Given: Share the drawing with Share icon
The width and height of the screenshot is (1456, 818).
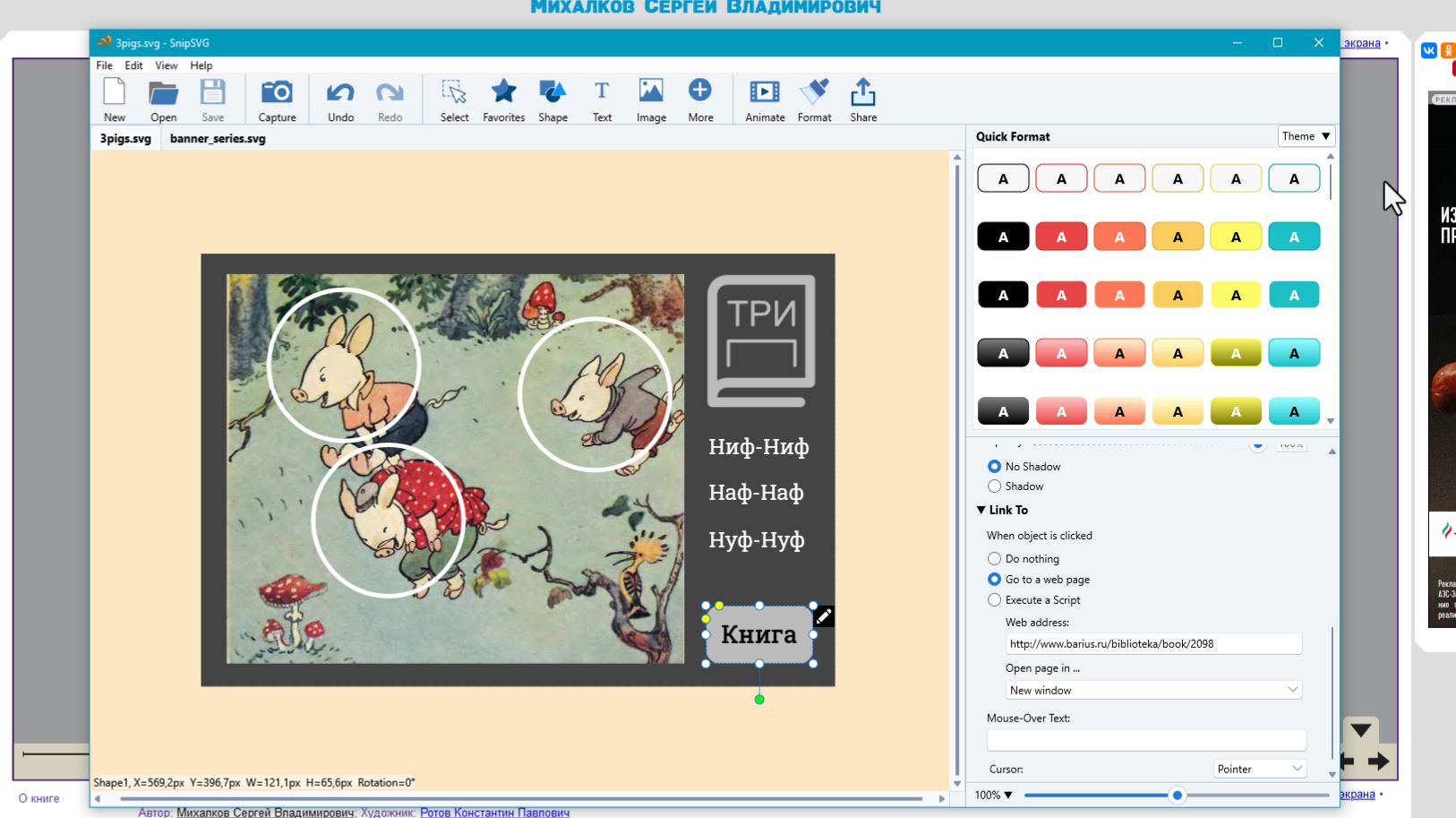Looking at the screenshot, I should coord(863,99).
